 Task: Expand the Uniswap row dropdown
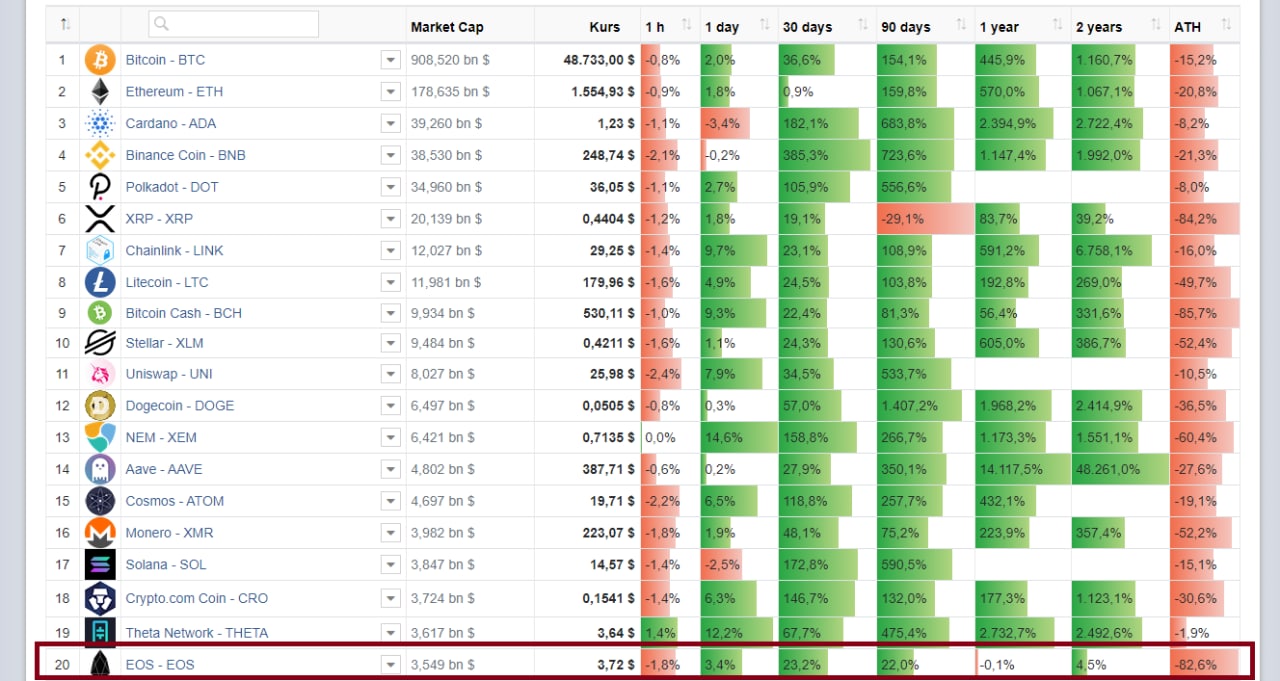390,375
